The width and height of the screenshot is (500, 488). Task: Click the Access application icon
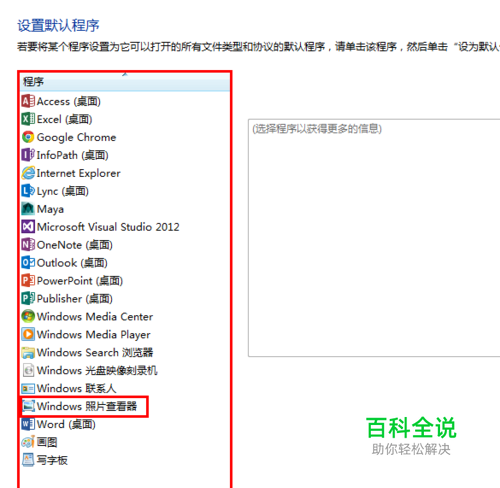click(x=28, y=101)
